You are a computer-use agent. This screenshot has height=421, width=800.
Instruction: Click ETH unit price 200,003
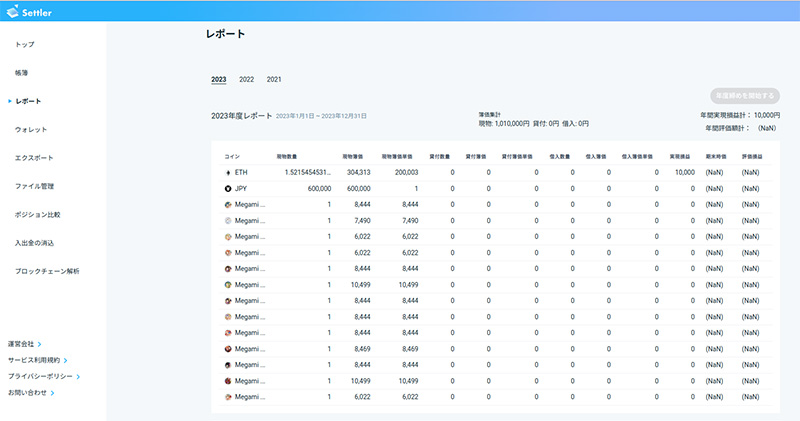tap(406, 172)
